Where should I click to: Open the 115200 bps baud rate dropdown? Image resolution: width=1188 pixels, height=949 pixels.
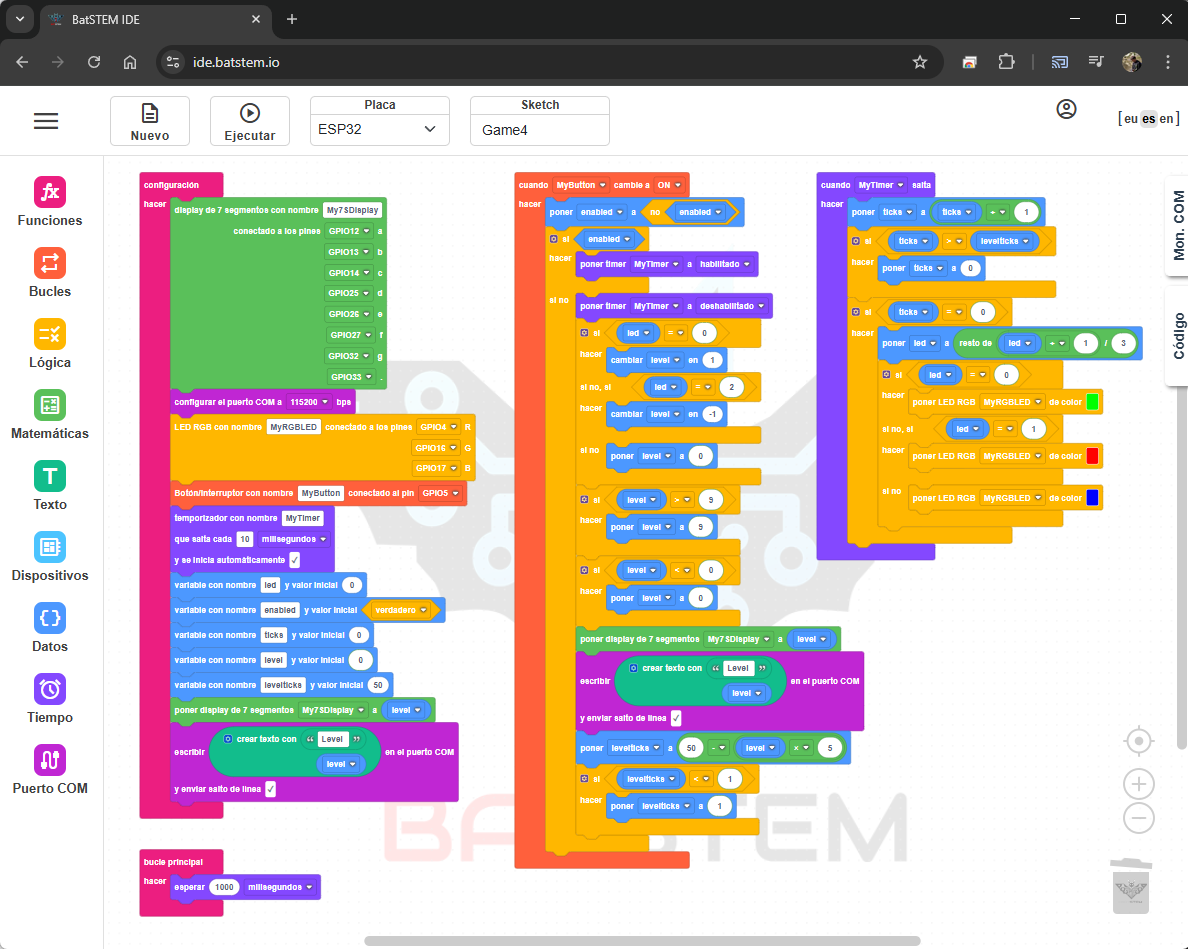(309, 402)
